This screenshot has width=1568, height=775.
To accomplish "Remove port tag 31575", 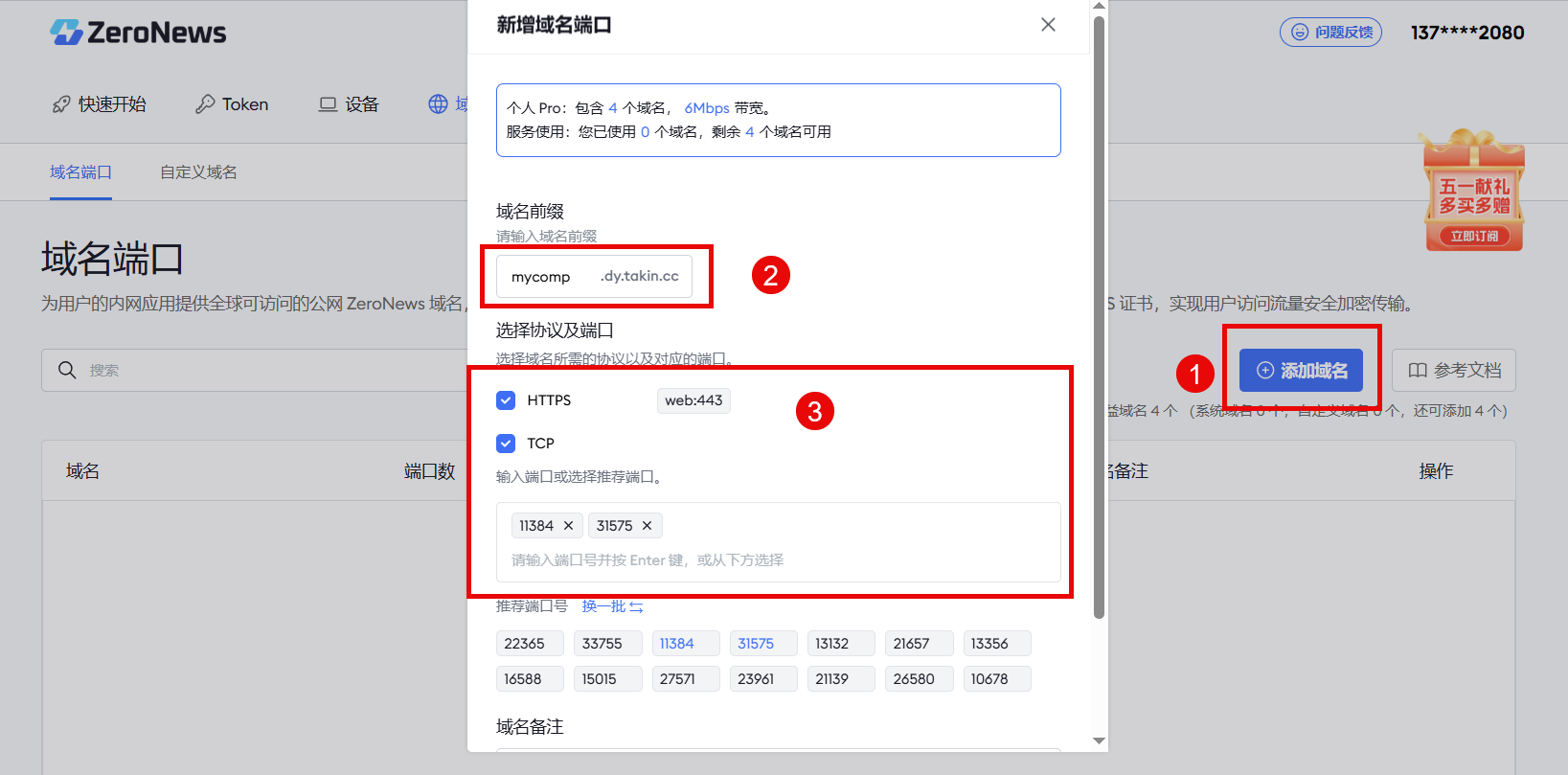I will pyautogui.click(x=647, y=526).
